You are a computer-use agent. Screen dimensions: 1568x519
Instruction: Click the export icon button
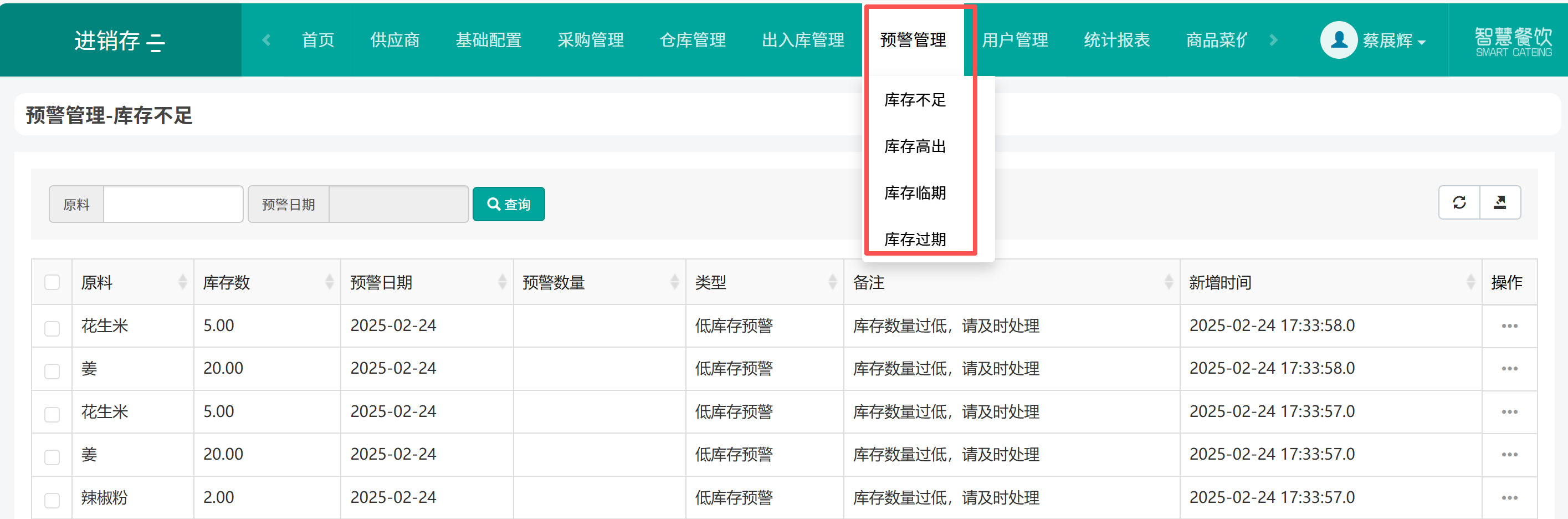[1500, 203]
